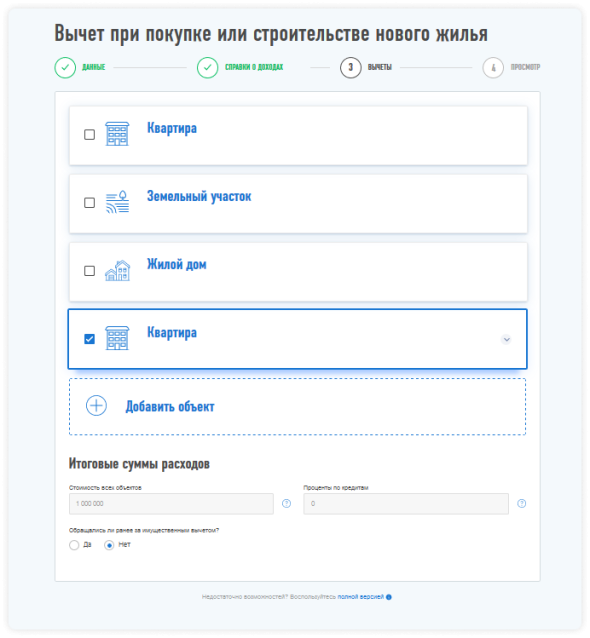Viewport: 590px width, 638px height.
Task: Click the first Квартира title
Action: coord(172,129)
